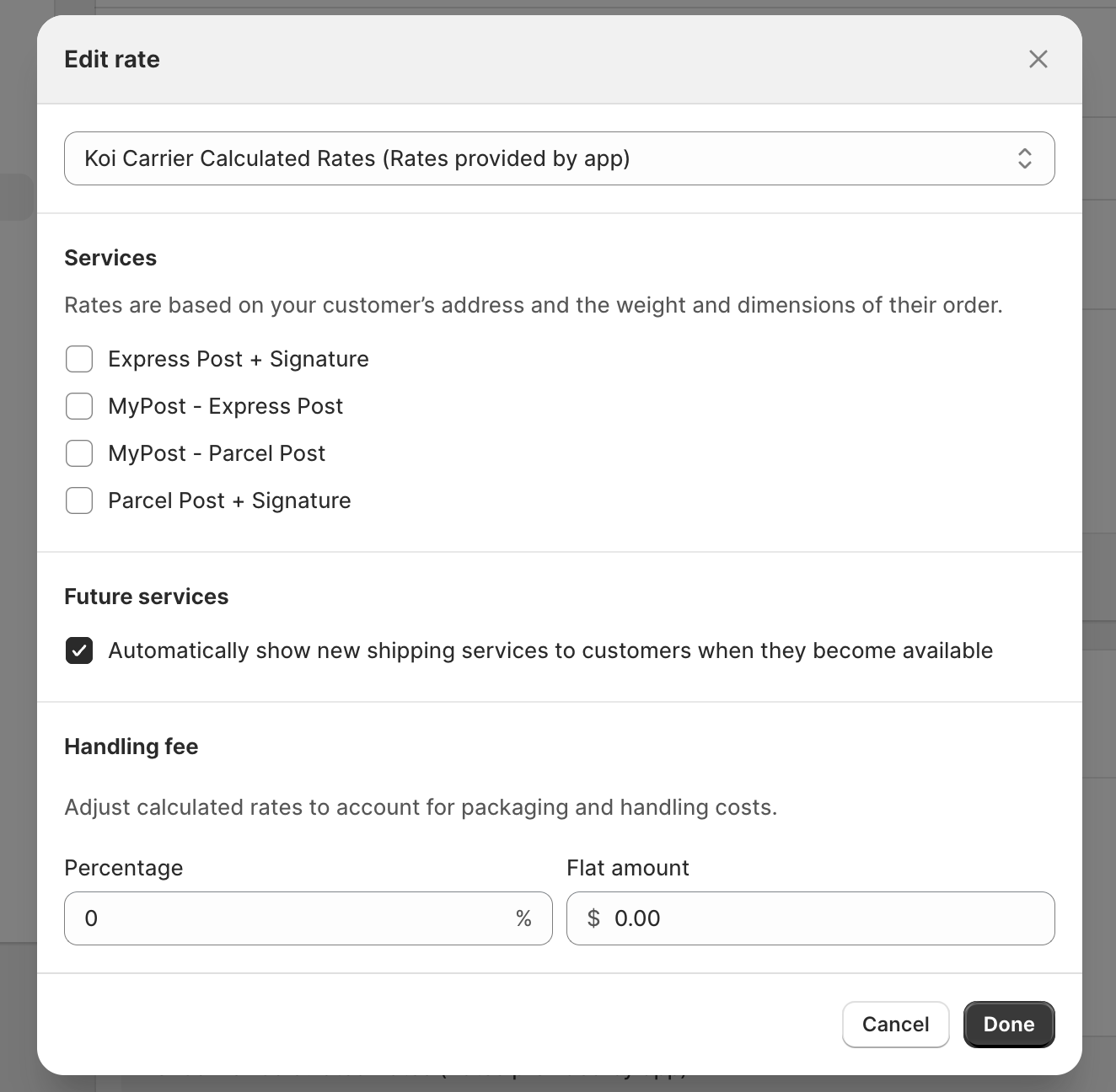Viewport: 1116px width, 1092px height.
Task: Click the "Flat amount" field label
Action: tap(628, 868)
